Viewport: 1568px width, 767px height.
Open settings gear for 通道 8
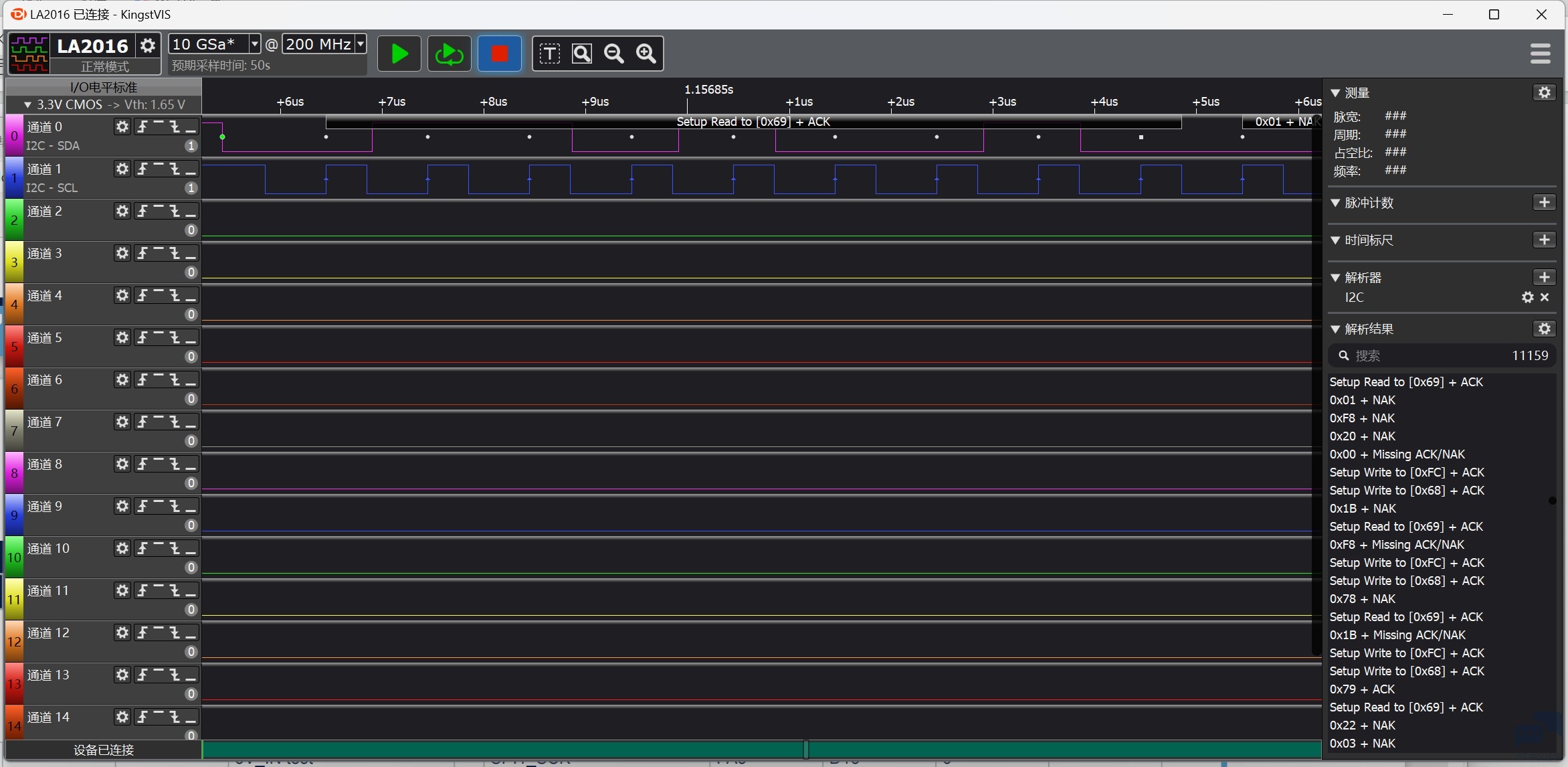point(122,464)
